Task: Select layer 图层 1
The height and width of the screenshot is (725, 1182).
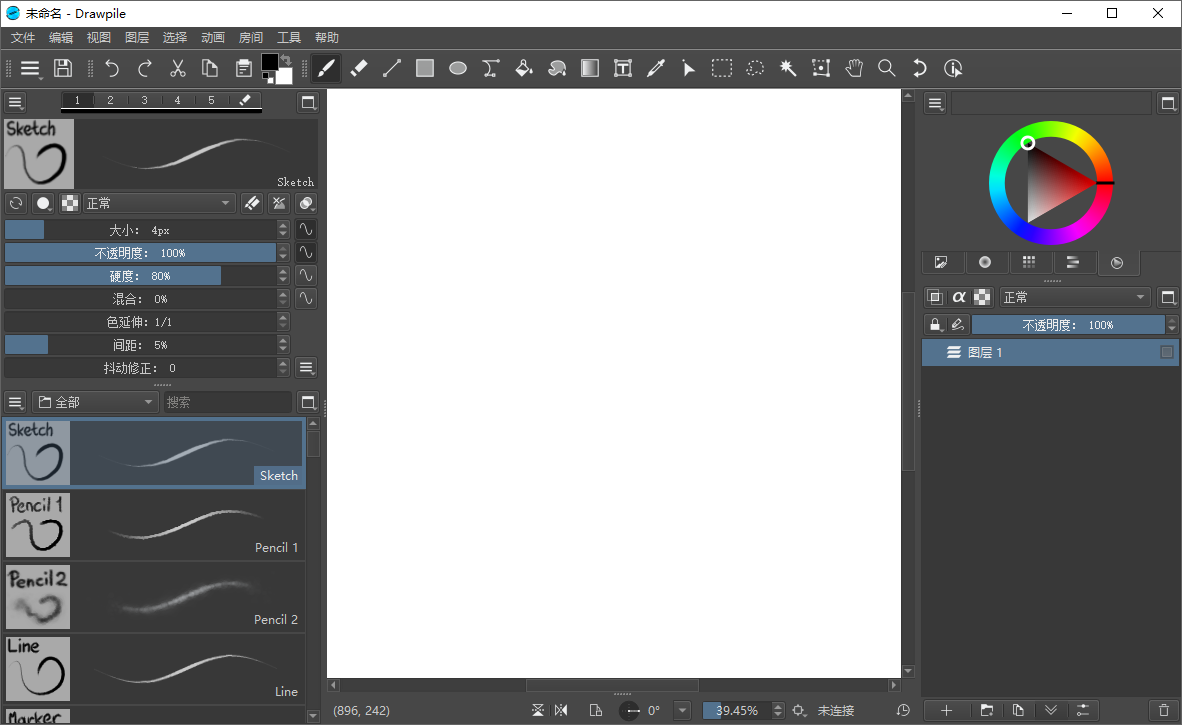Action: [1050, 352]
